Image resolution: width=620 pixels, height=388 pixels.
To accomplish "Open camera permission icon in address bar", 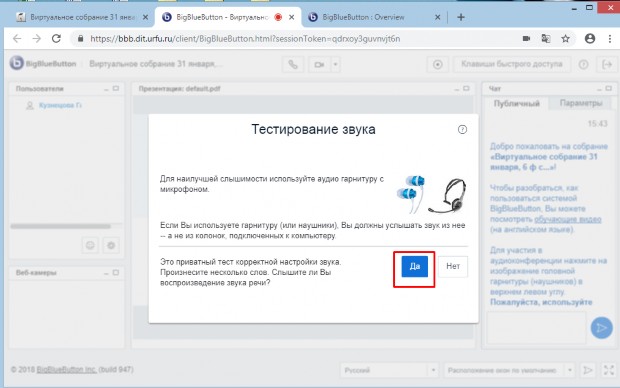I will point(526,38).
